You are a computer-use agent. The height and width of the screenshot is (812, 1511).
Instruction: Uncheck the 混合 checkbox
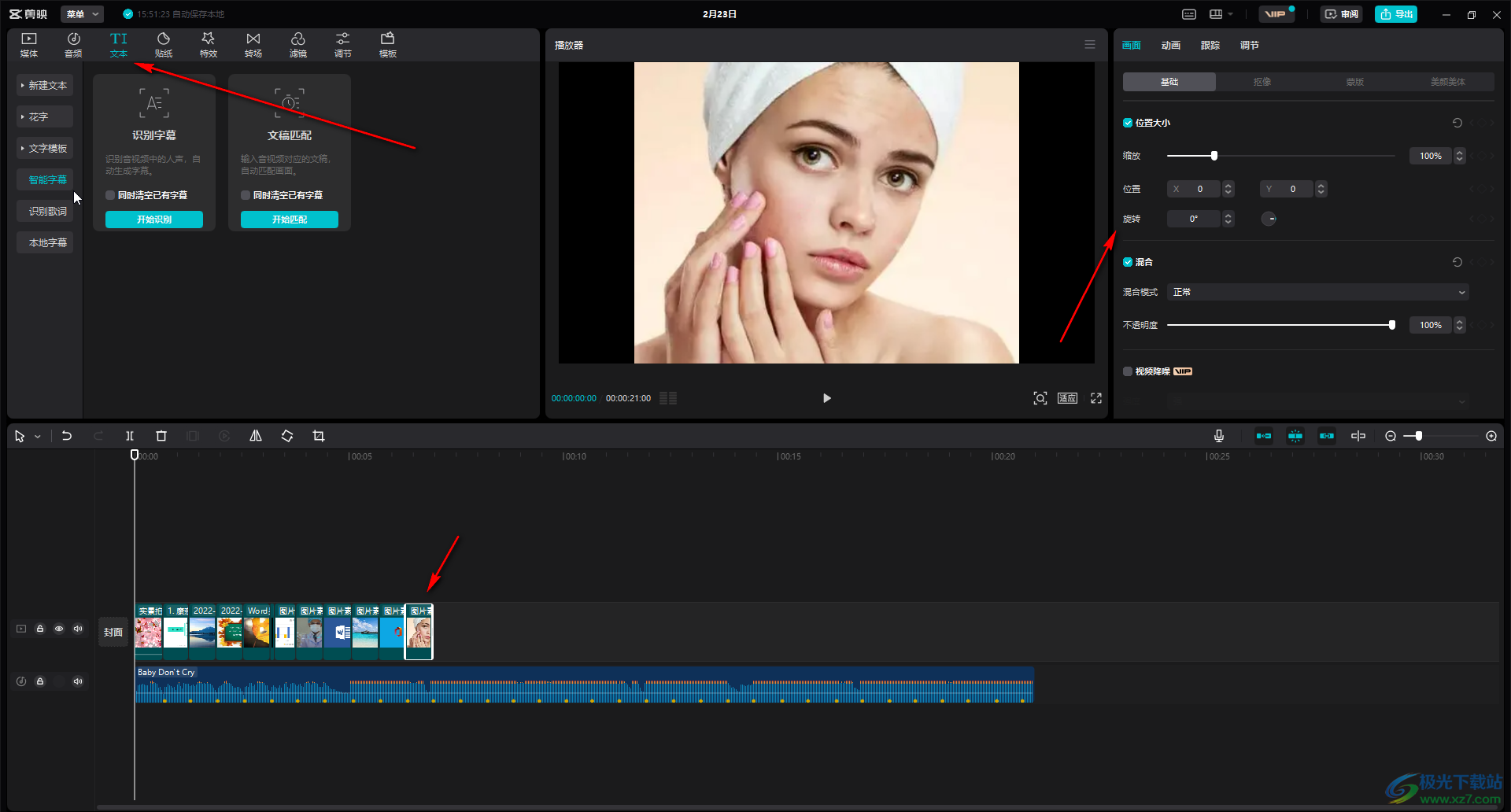pos(1128,262)
